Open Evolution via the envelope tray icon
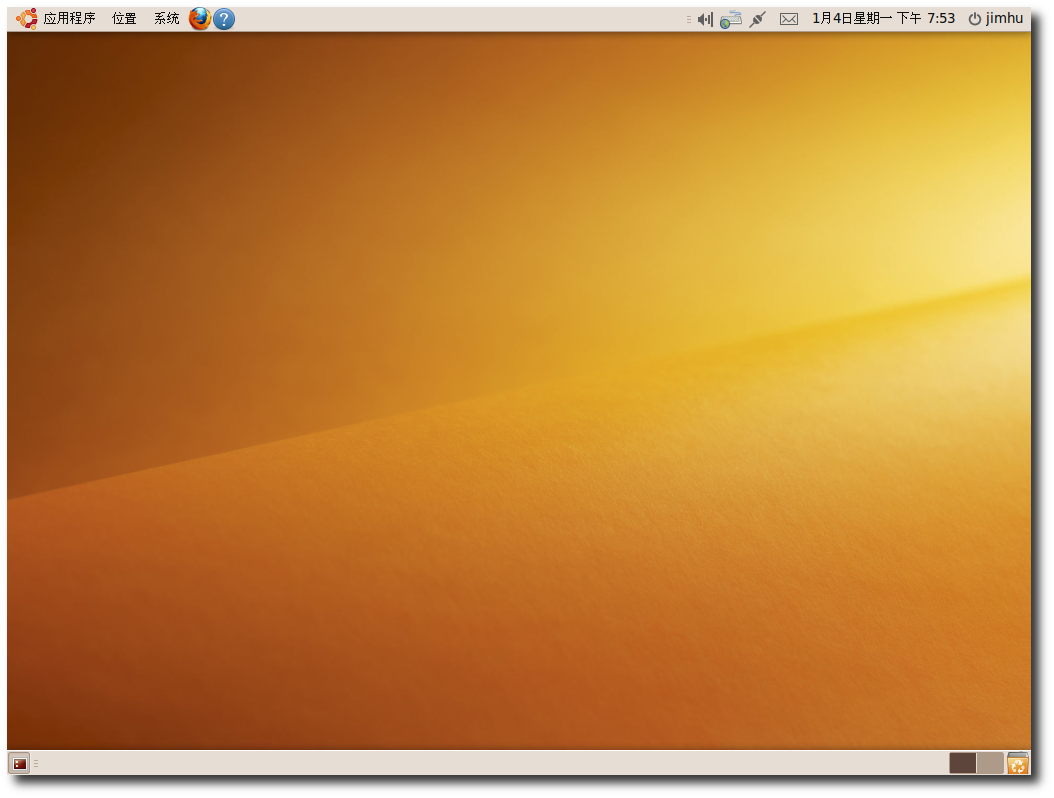The image size is (1054, 798). [789, 18]
